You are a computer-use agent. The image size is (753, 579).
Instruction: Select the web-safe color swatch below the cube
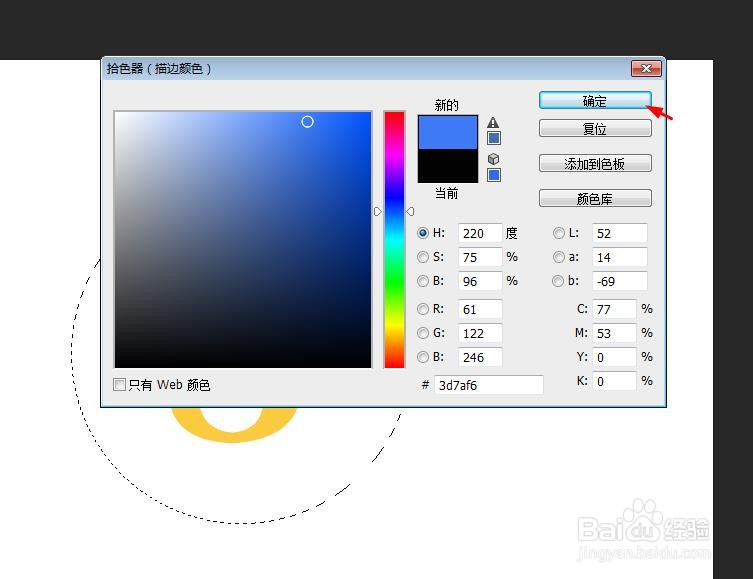pyautogui.click(x=494, y=175)
